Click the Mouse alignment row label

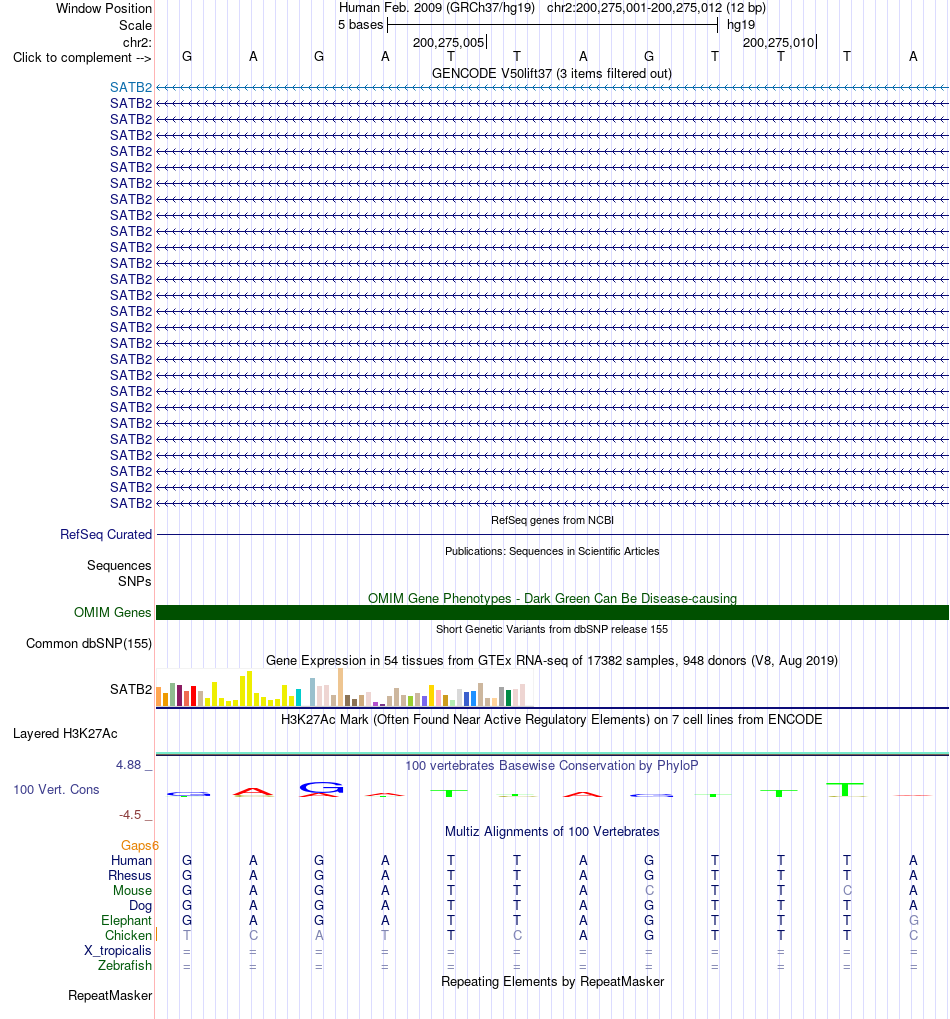tap(133, 890)
